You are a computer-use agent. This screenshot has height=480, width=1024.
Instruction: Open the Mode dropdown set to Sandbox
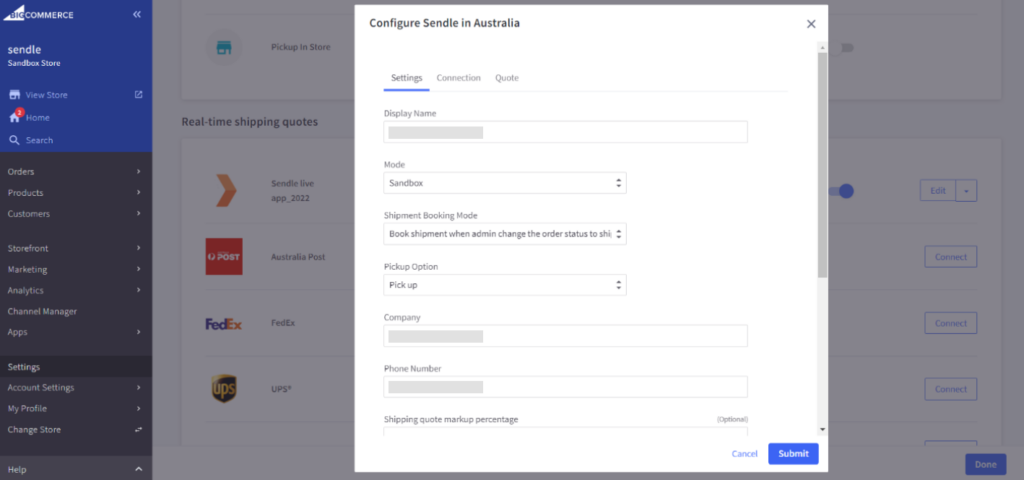pyautogui.click(x=505, y=183)
